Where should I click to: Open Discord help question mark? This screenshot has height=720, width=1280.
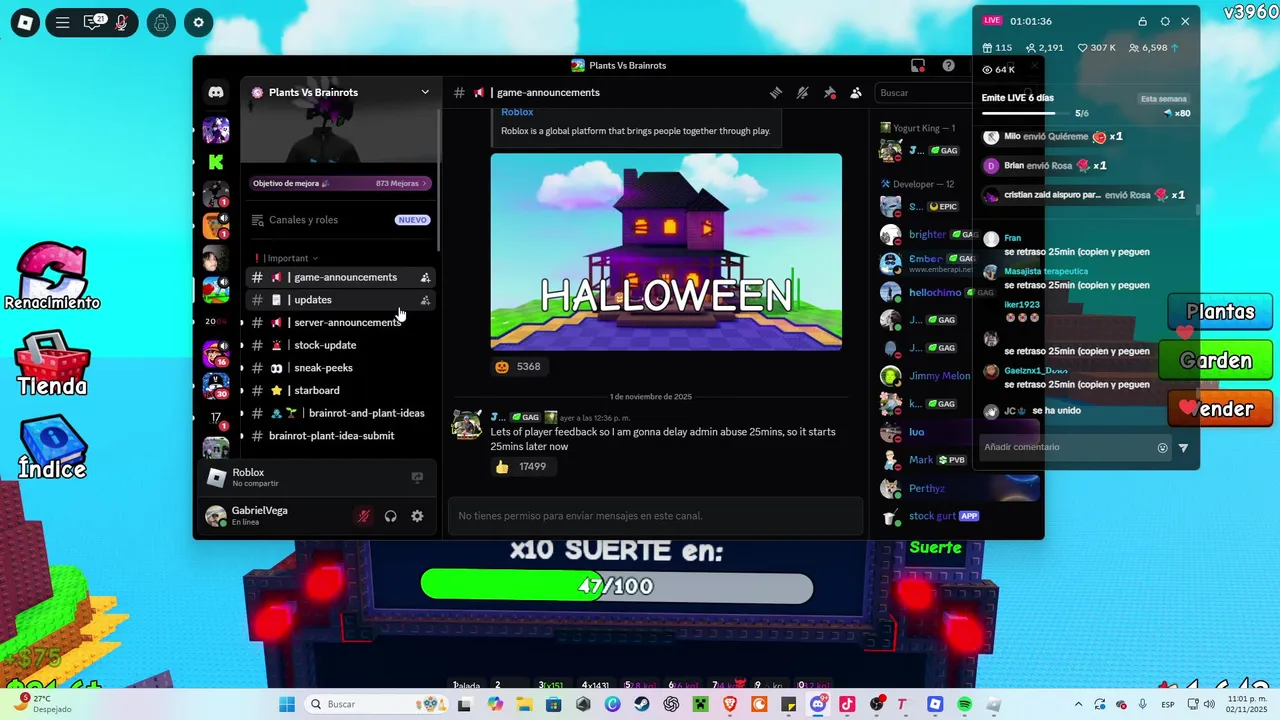click(948, 65)
